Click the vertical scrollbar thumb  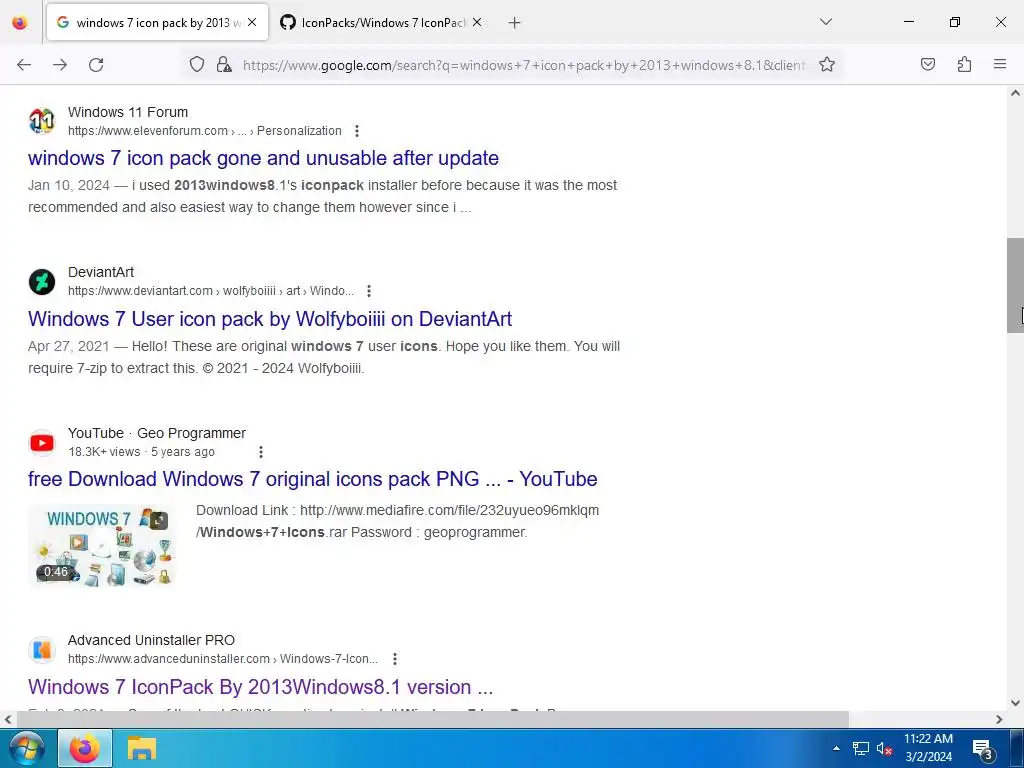point(1015,285)
